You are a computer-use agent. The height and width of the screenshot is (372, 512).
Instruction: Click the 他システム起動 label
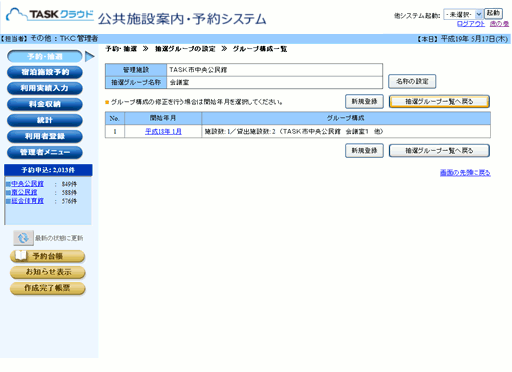point(417,15)
